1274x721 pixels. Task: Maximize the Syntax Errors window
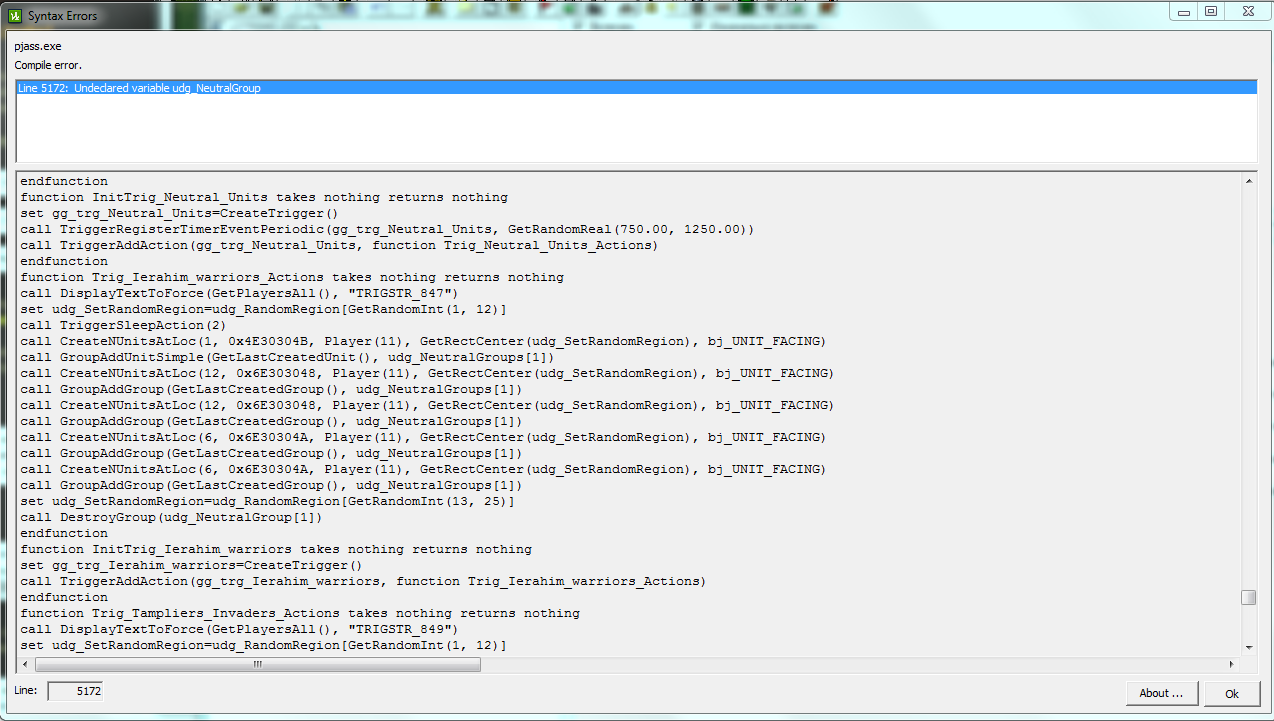pyautogui.click(x=1210, y=11)
